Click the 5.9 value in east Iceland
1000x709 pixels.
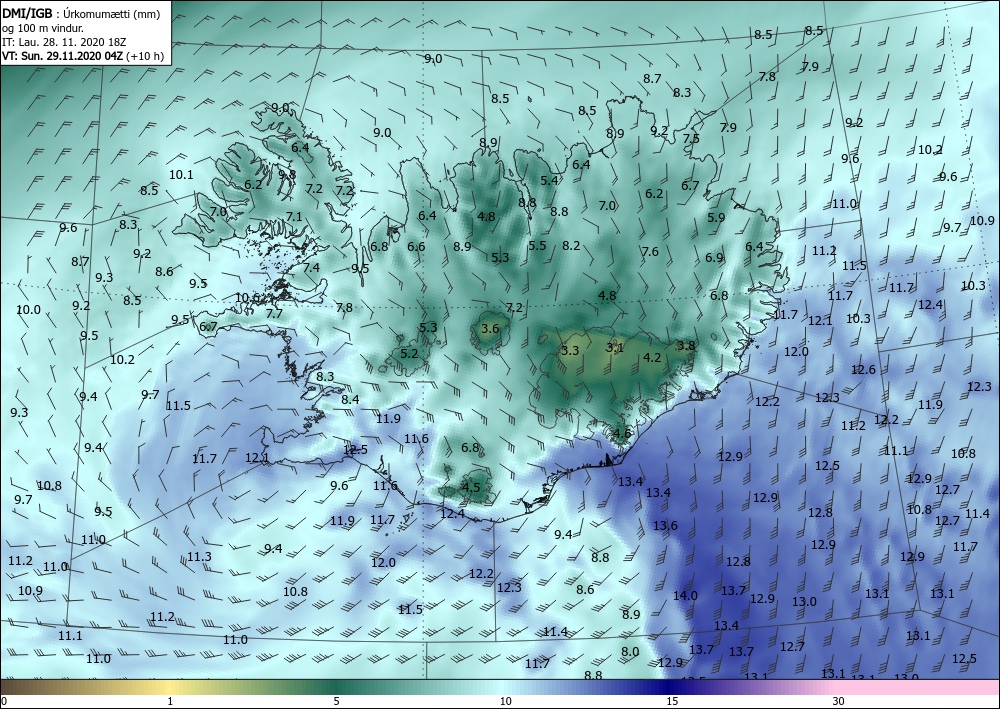716,217
